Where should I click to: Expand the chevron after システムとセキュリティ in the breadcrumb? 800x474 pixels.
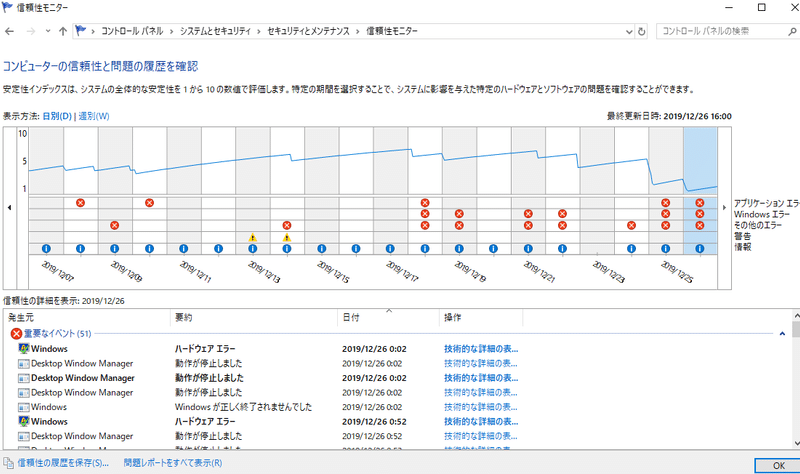pyautogui.click(x=259, y=31)
